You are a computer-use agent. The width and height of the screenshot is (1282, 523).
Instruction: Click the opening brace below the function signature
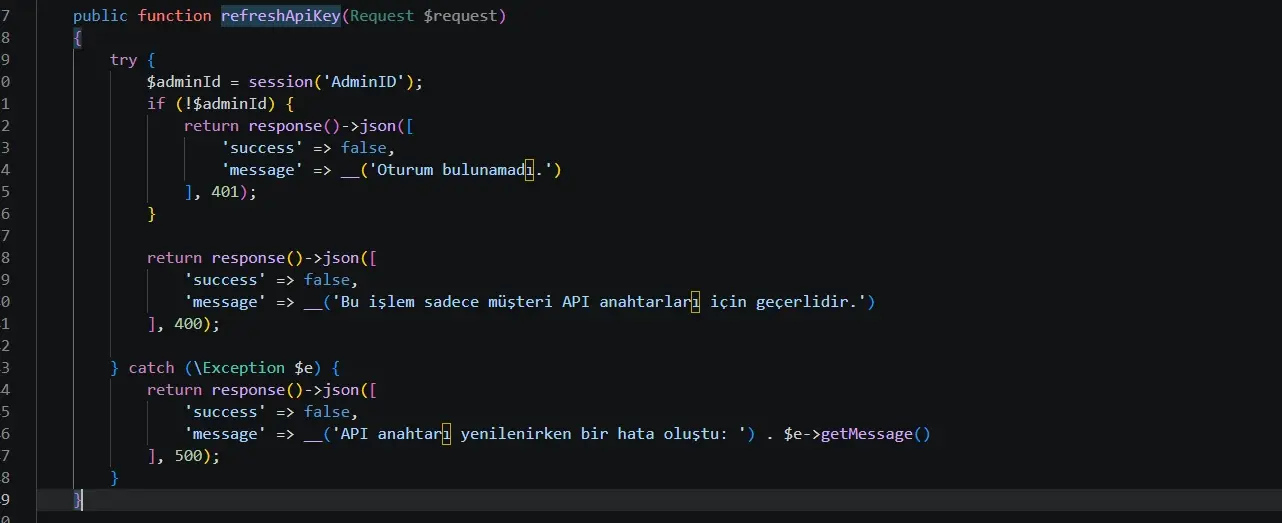pyautogui.click(x=78, y=38)
